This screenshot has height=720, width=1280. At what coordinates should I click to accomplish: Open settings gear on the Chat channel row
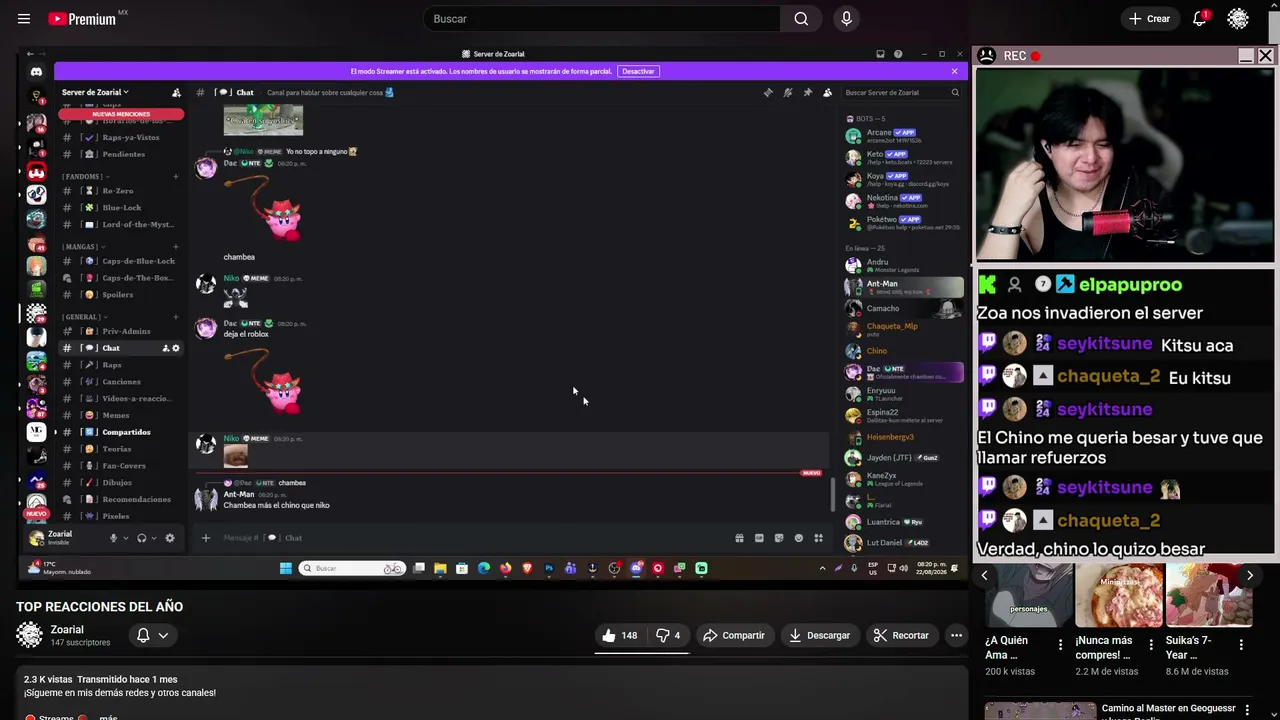click(x=176, y=348)
